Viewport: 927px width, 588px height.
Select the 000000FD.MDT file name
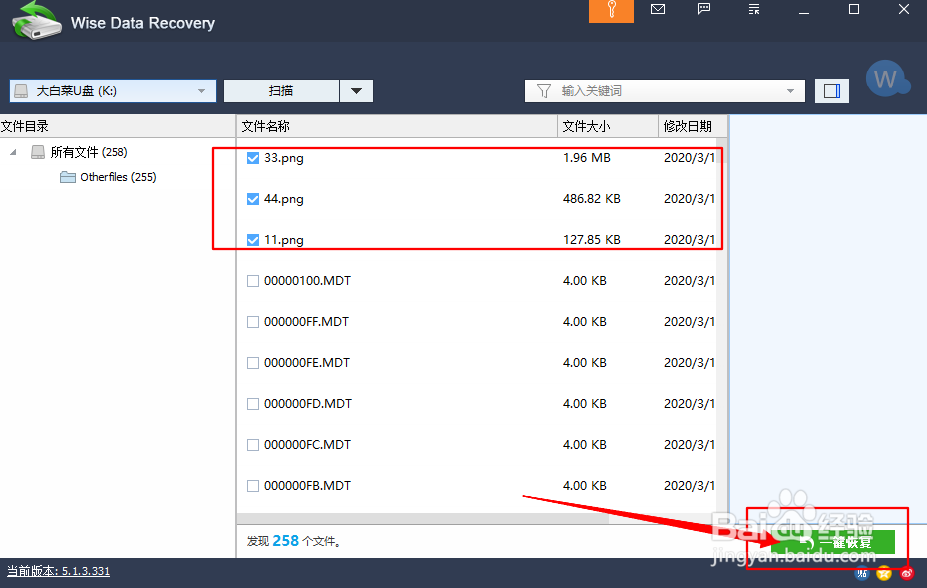[308, 404]
